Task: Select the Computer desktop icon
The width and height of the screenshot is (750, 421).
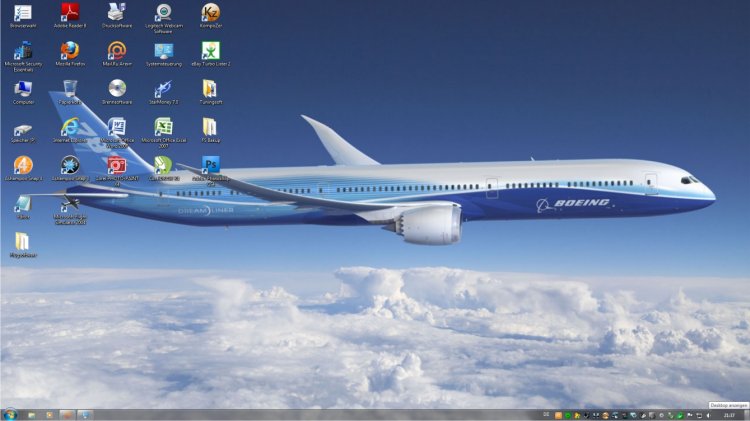Action: point(23,92)
